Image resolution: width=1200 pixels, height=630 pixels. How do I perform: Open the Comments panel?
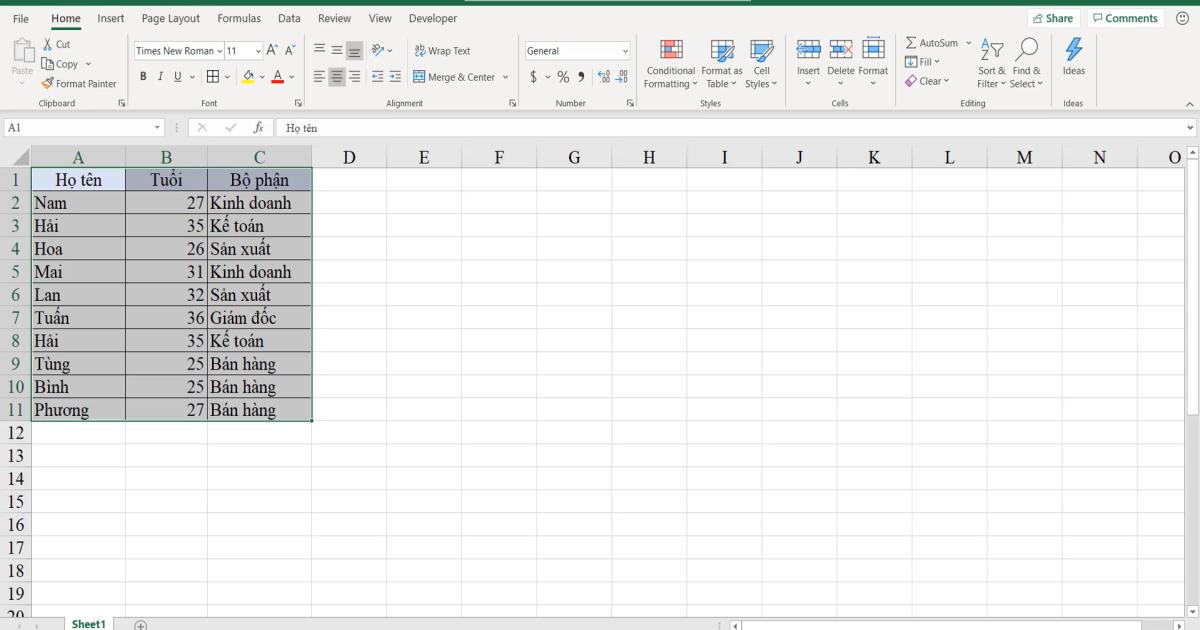click(x=1125, y=17)
